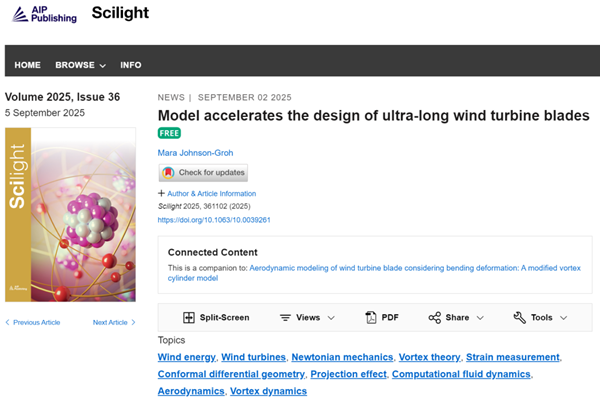The width and height of the screenshot is (600, 400).
Task: Click the Next Article arrow
Action: point(133,322)
